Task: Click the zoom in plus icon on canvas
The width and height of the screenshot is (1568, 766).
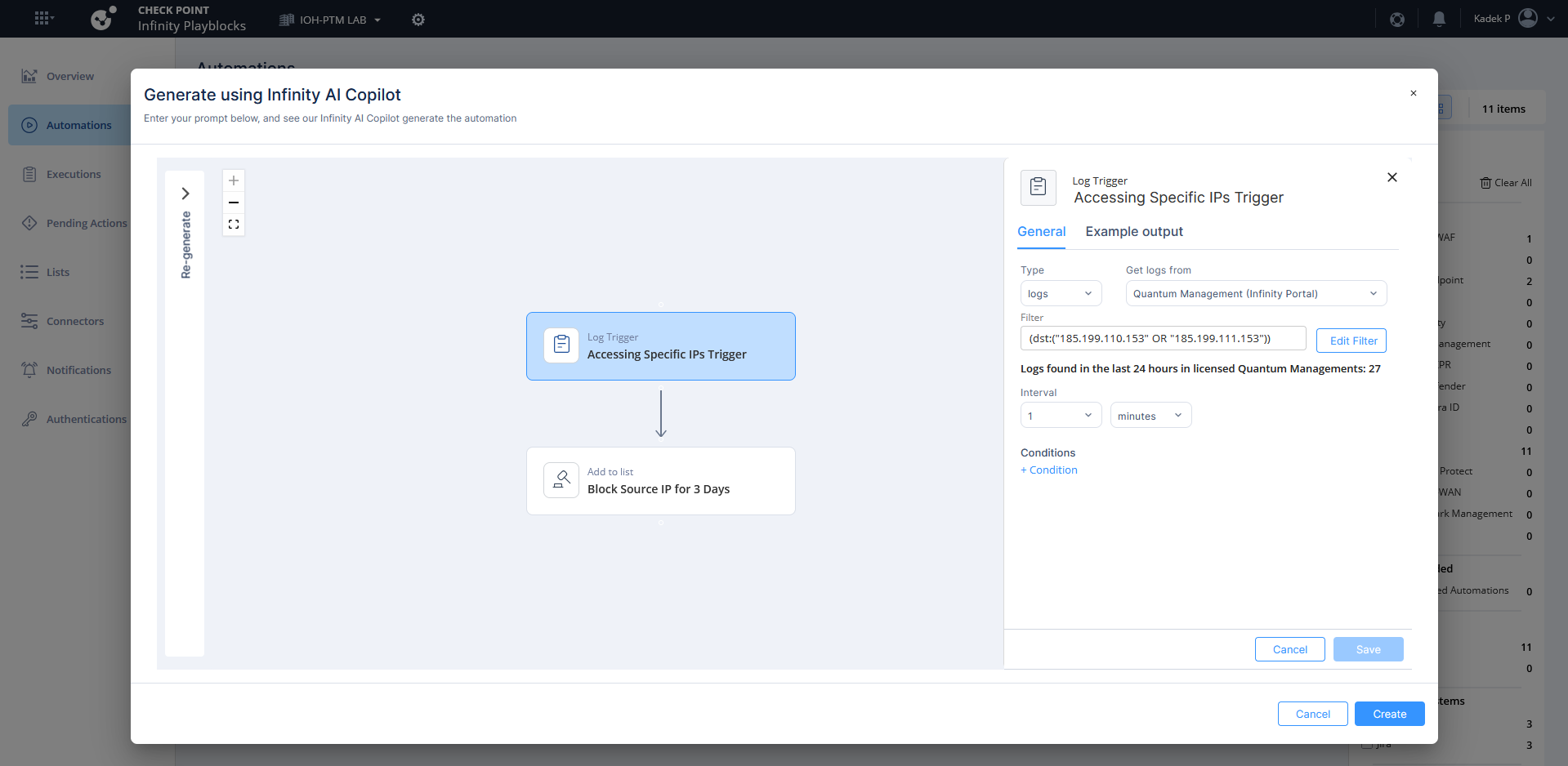Action: pos(234,180)
